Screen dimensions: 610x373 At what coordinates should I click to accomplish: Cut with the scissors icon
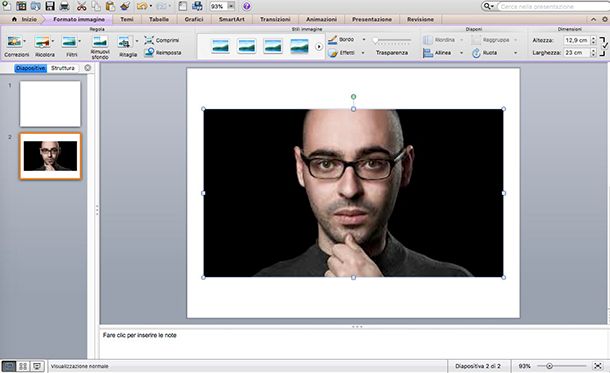point(81,6)
